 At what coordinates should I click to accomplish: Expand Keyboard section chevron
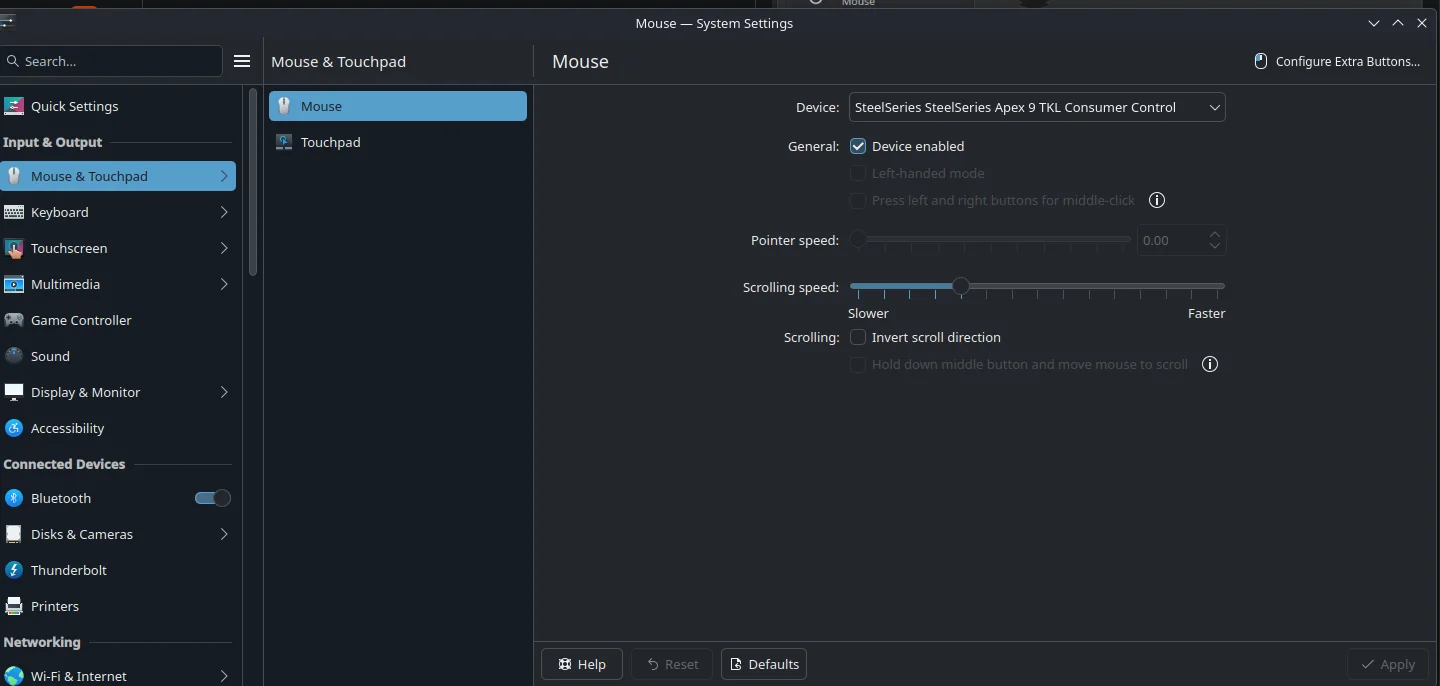[224, 212]
